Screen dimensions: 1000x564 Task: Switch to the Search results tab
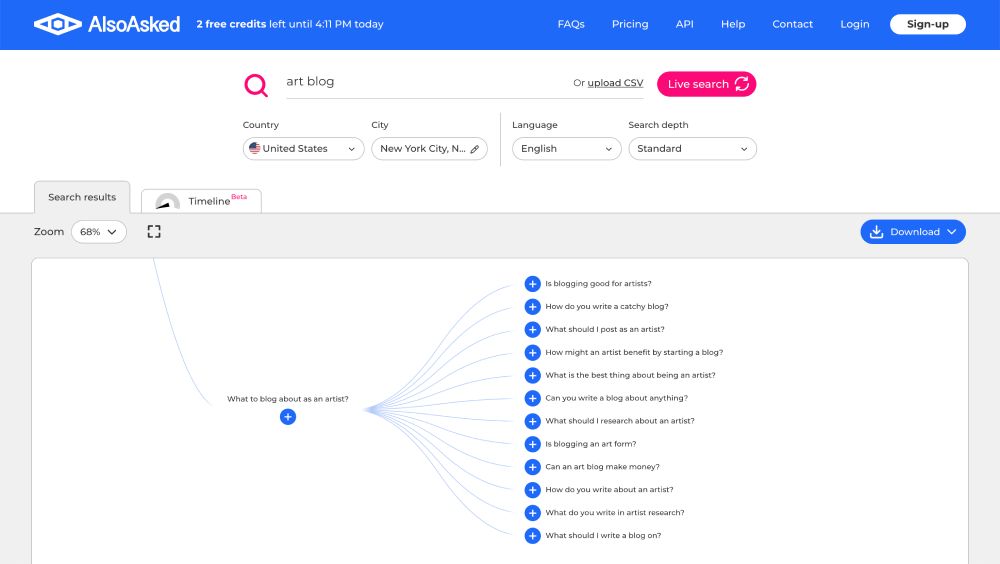click(x=82, y=197)
